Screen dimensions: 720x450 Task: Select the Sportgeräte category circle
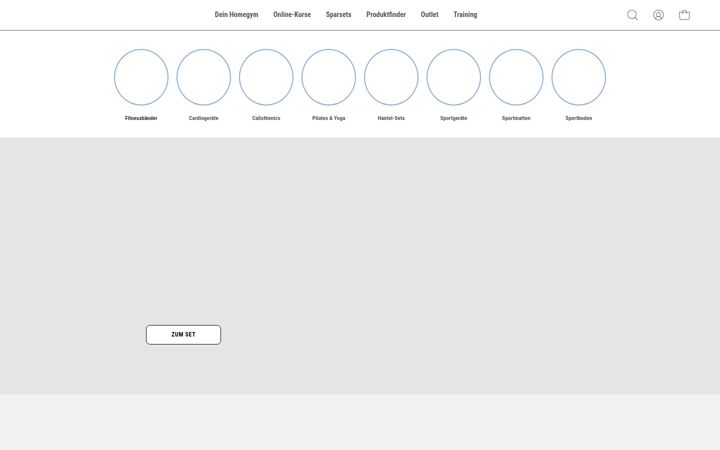pyautogui.click(x=453, y=77)
